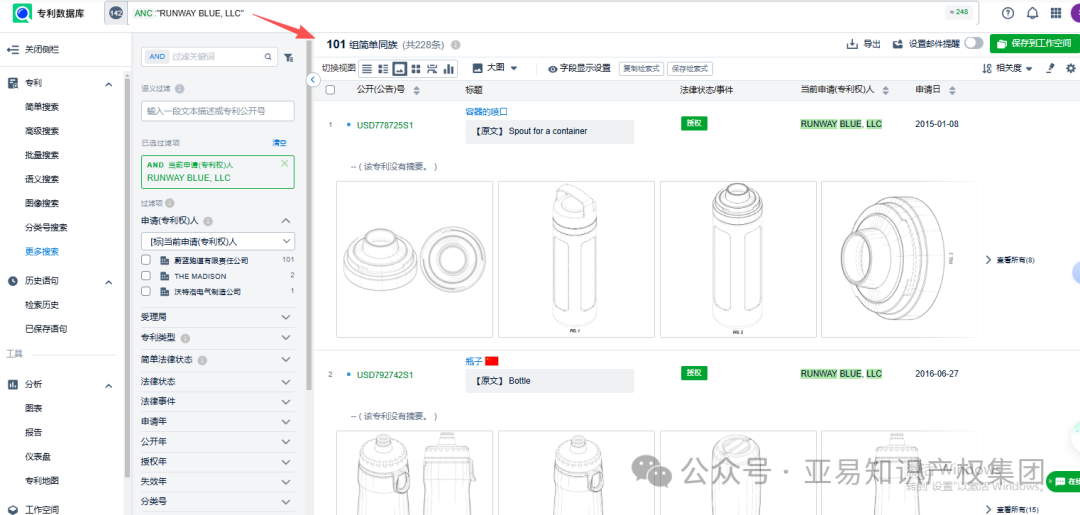Open first thumbnail of Spout for a container
This screenshot has width=1080, height=515.
click(415, 259)
